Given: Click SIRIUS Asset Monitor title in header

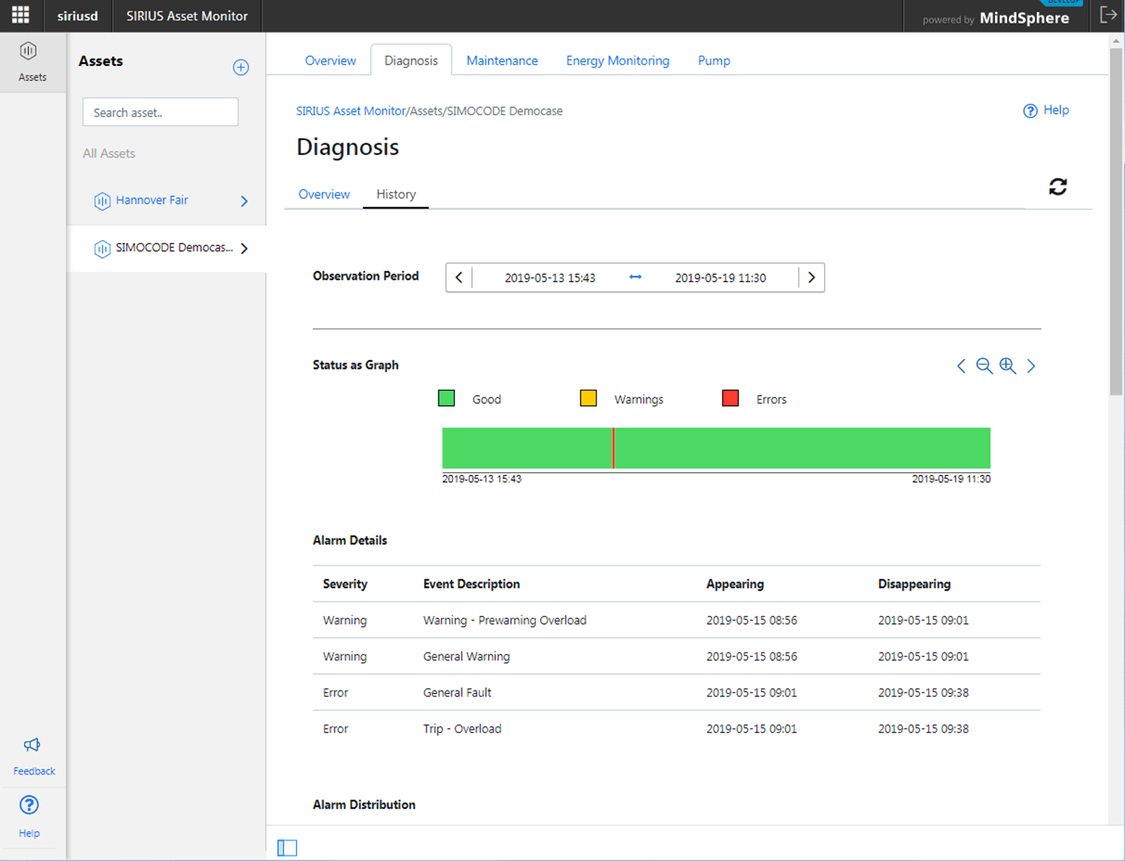Looking at the screenshot, I should [x=187, y=16].
